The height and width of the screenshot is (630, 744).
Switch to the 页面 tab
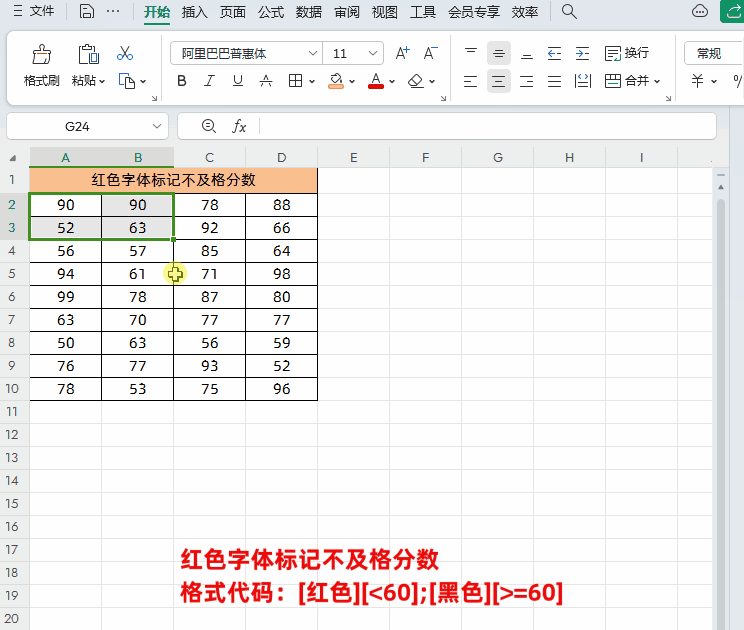point(232,12)
